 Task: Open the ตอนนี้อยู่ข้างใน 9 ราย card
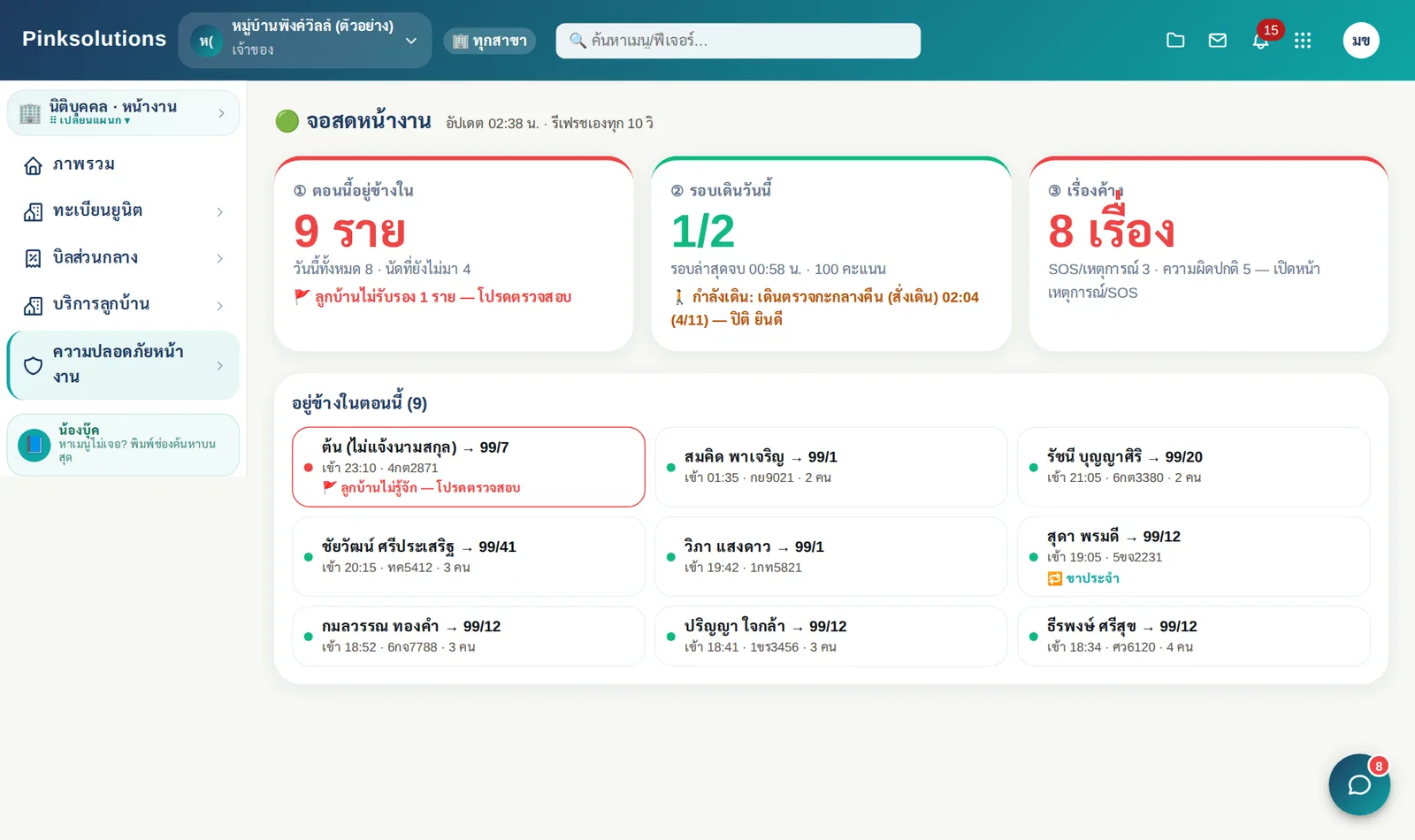(x=454, y=254)
